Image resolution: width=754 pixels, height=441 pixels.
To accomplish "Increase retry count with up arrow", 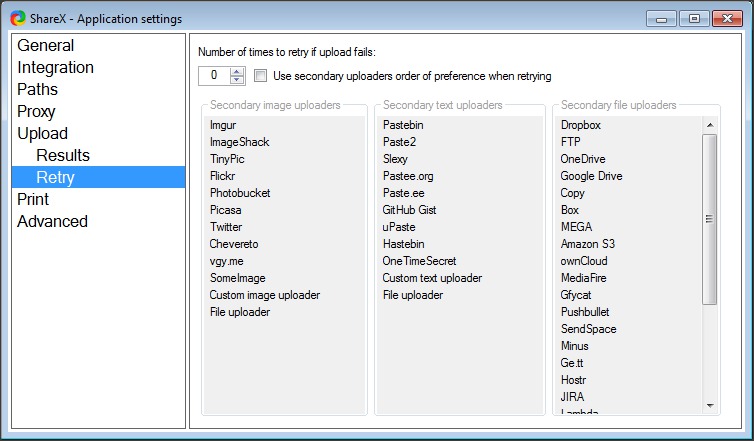I will pyautogui.click(x=237, y=71).
